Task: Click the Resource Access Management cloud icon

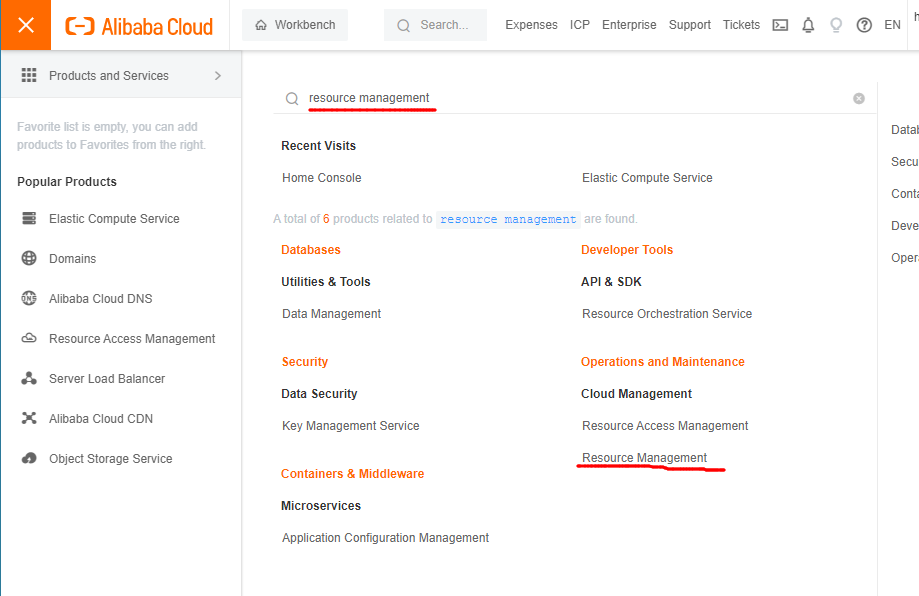Action: [29, 338]
